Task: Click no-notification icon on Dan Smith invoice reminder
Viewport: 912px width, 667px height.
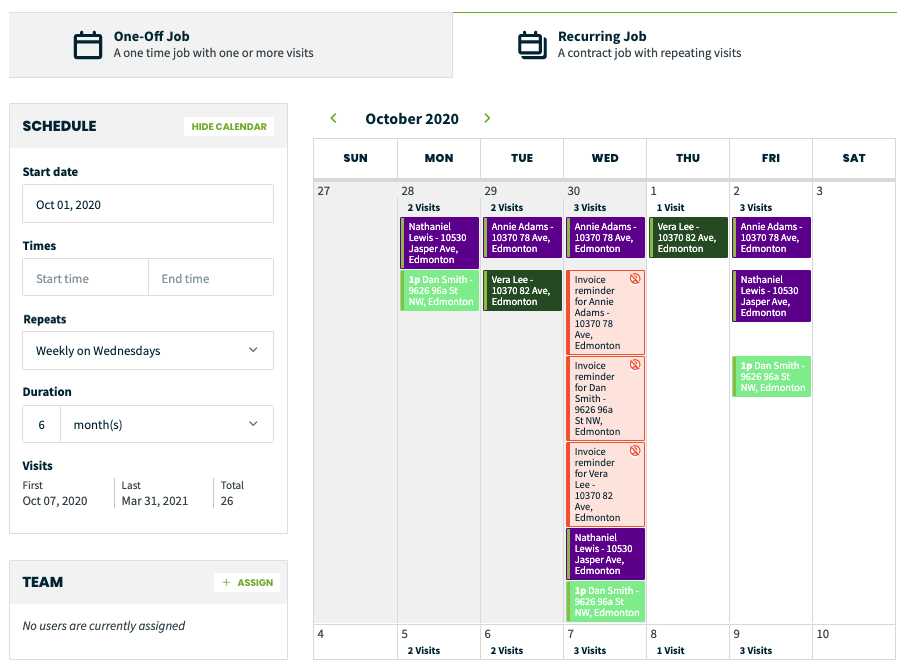Action: tap(635, 365)
